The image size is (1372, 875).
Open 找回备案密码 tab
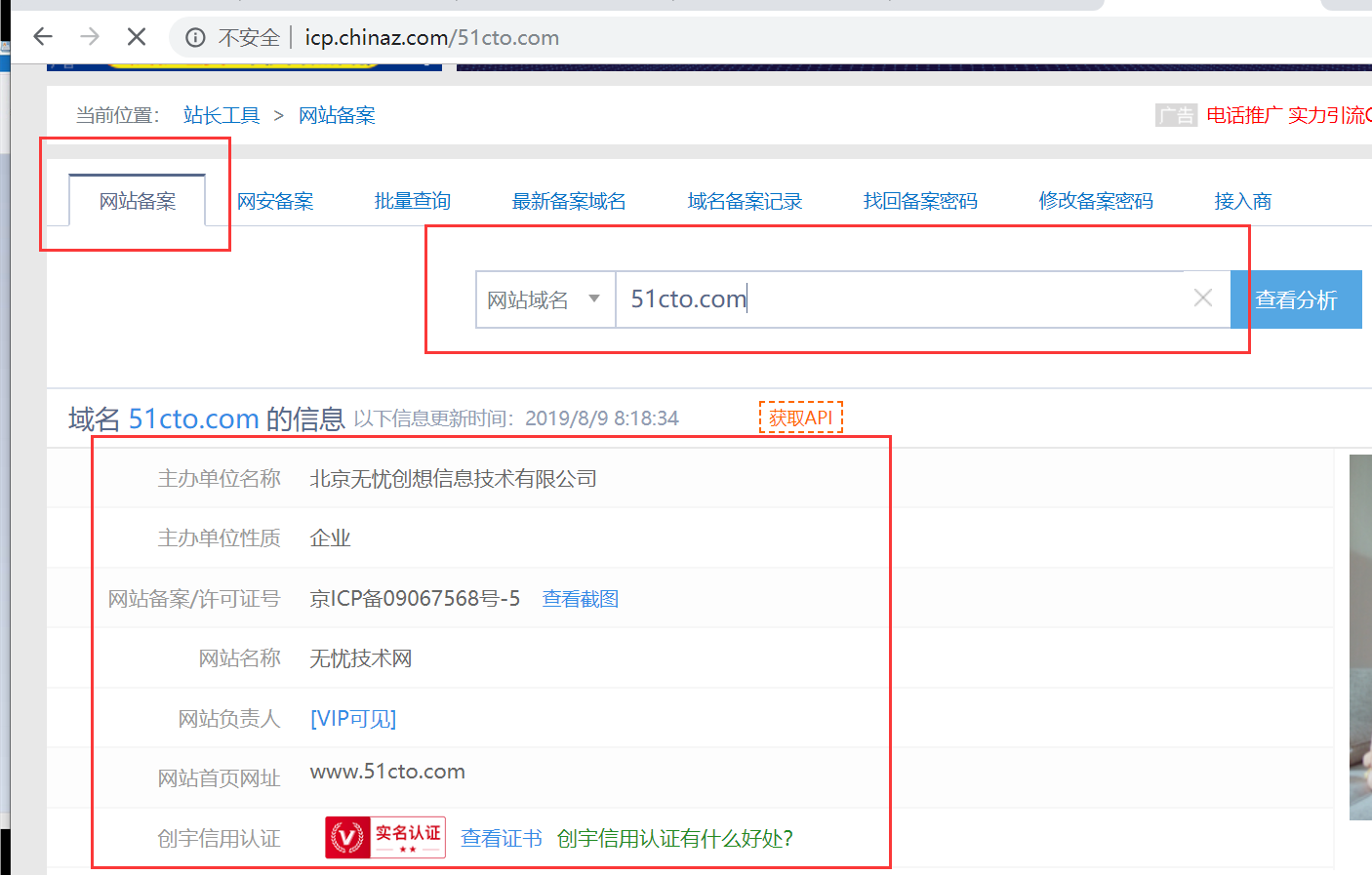click(x=920, y=201)
